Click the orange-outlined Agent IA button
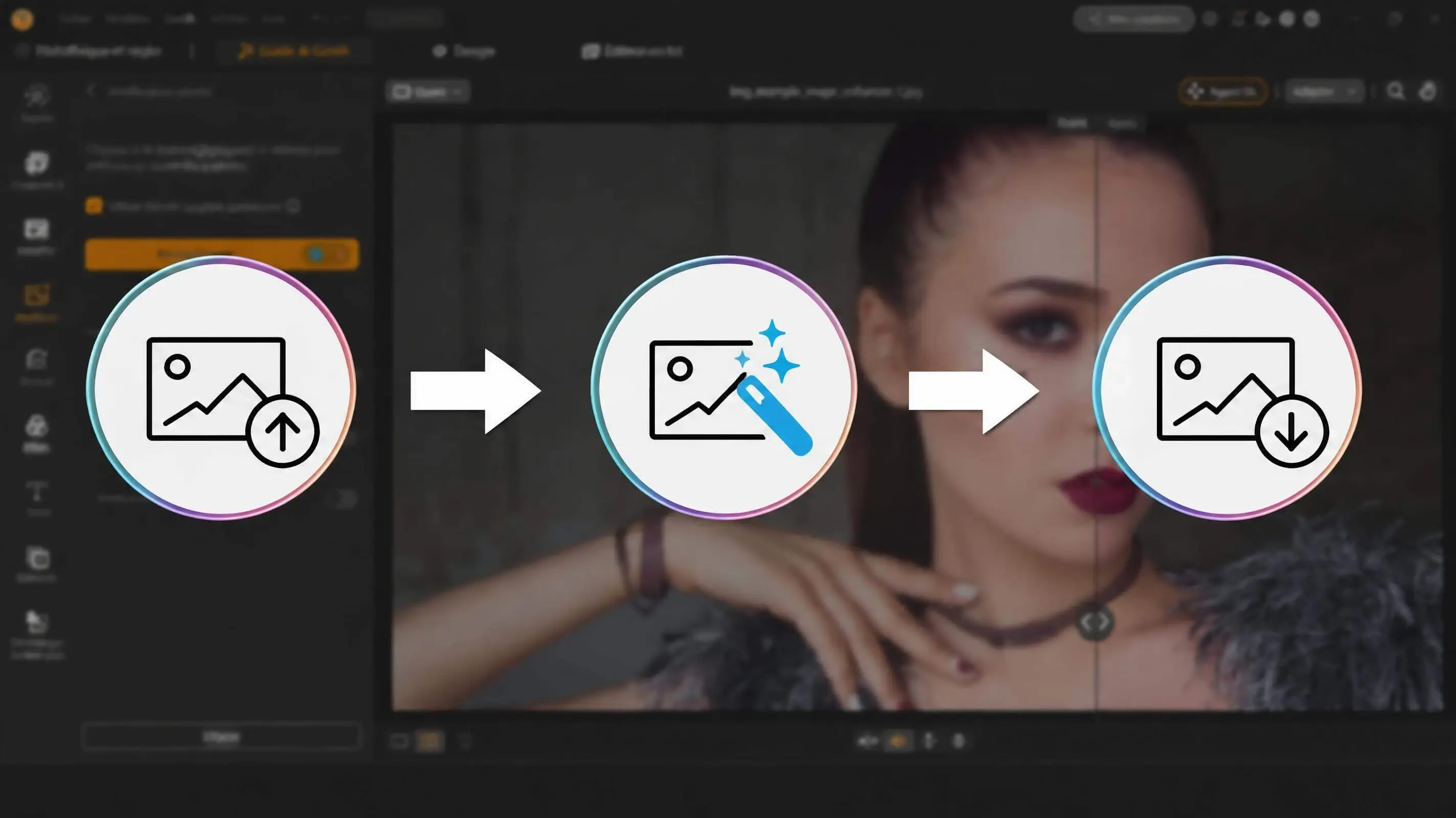The height and width of the screenshot is (818, 1456). point(1222,91)
